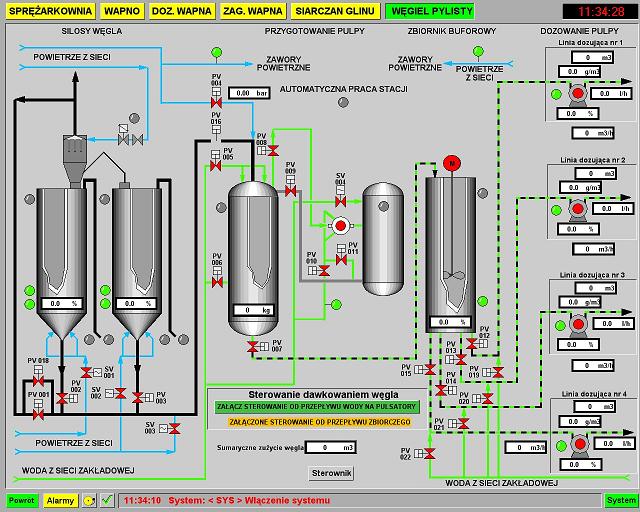640x512 pixels.
Task: Click valve PV 004
Action: tap(216, 102)
